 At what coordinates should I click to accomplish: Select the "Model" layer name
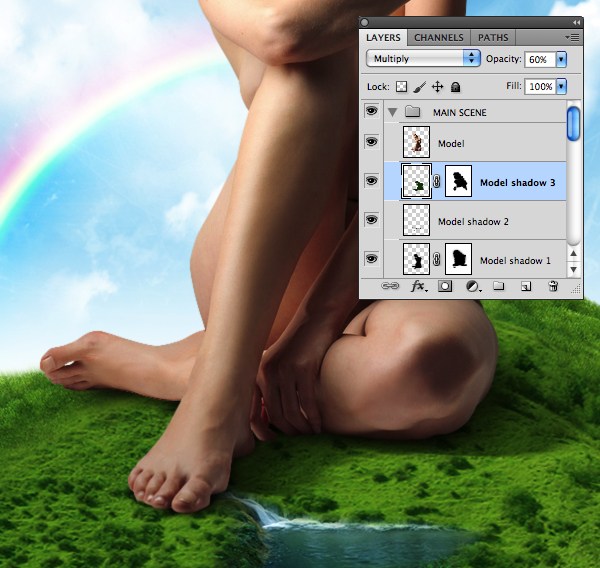(x=451, y=144)
